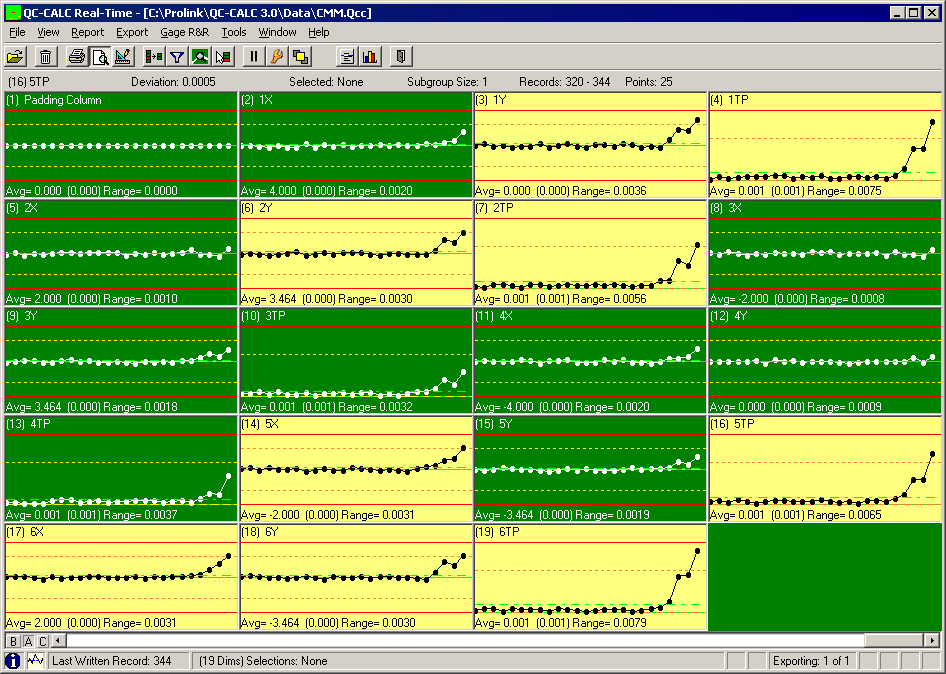Viewport: 946px width, 674px height.
Task: Click the blue info icon in status bar
Action: (13, 661)
